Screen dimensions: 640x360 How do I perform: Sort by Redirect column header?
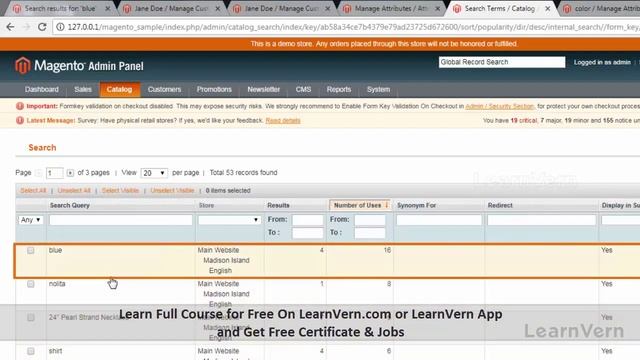point(500,205)
